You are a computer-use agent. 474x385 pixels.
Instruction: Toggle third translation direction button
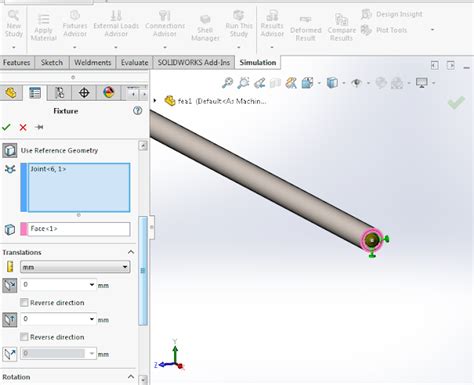(x=10, y=354)
